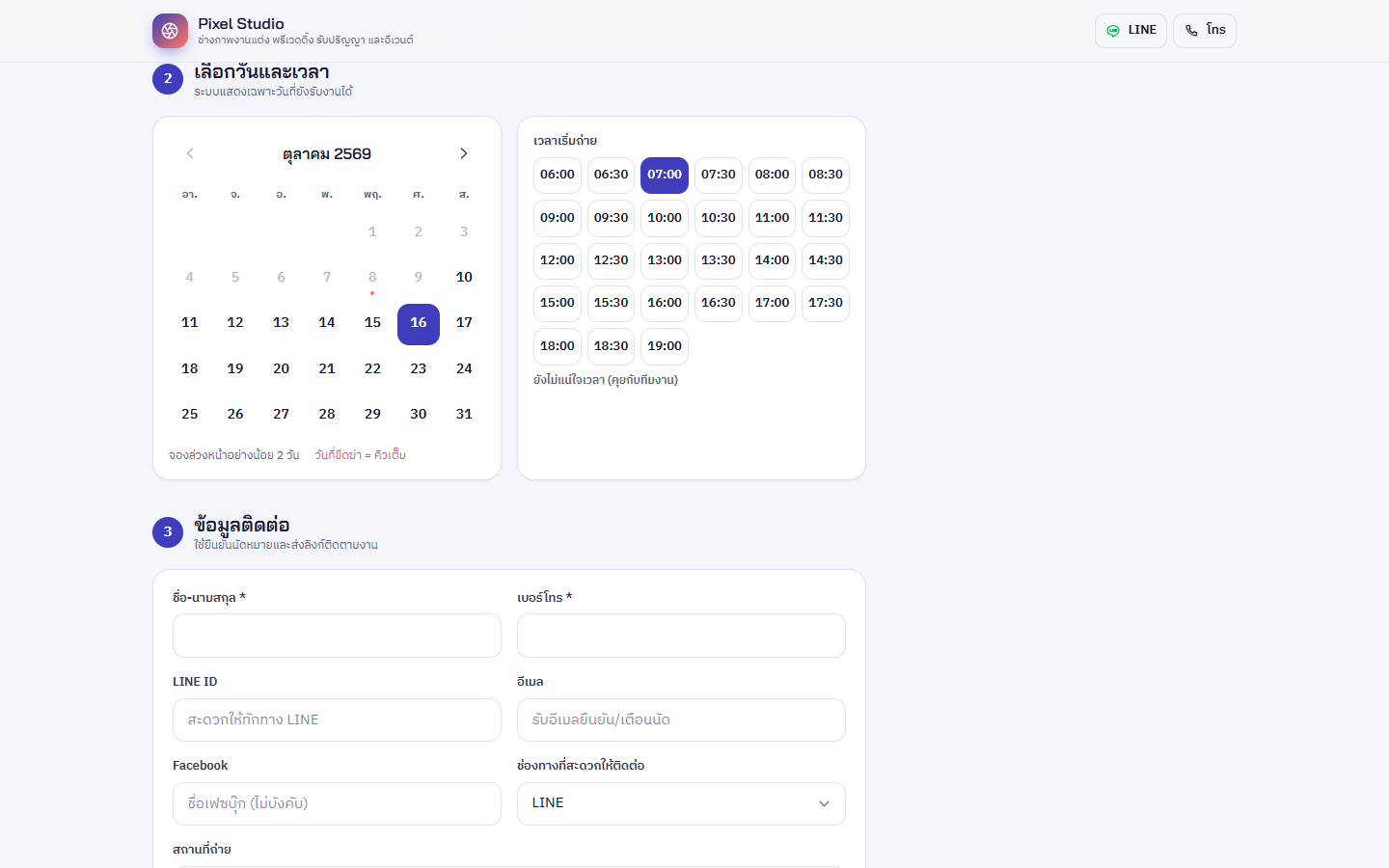Pick the 10:00 time slot
The width and height of the screenshot is (1389, 868).
coord(665,218)
